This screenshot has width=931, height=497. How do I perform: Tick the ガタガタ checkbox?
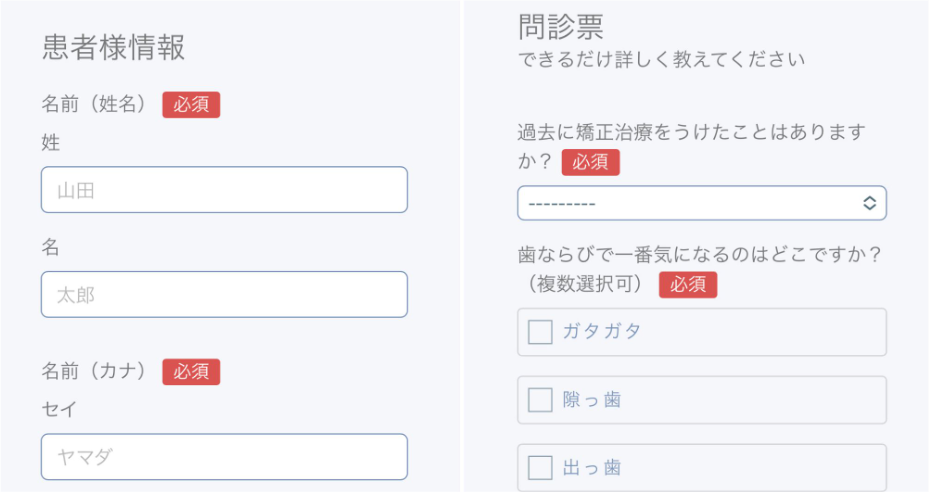(540, 332)
